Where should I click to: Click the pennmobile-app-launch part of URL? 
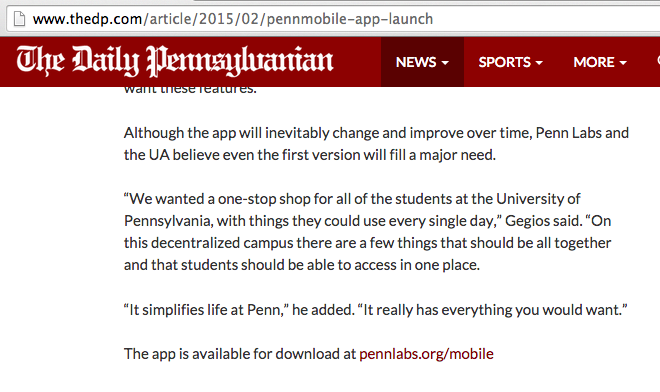[x=350, y=19]
